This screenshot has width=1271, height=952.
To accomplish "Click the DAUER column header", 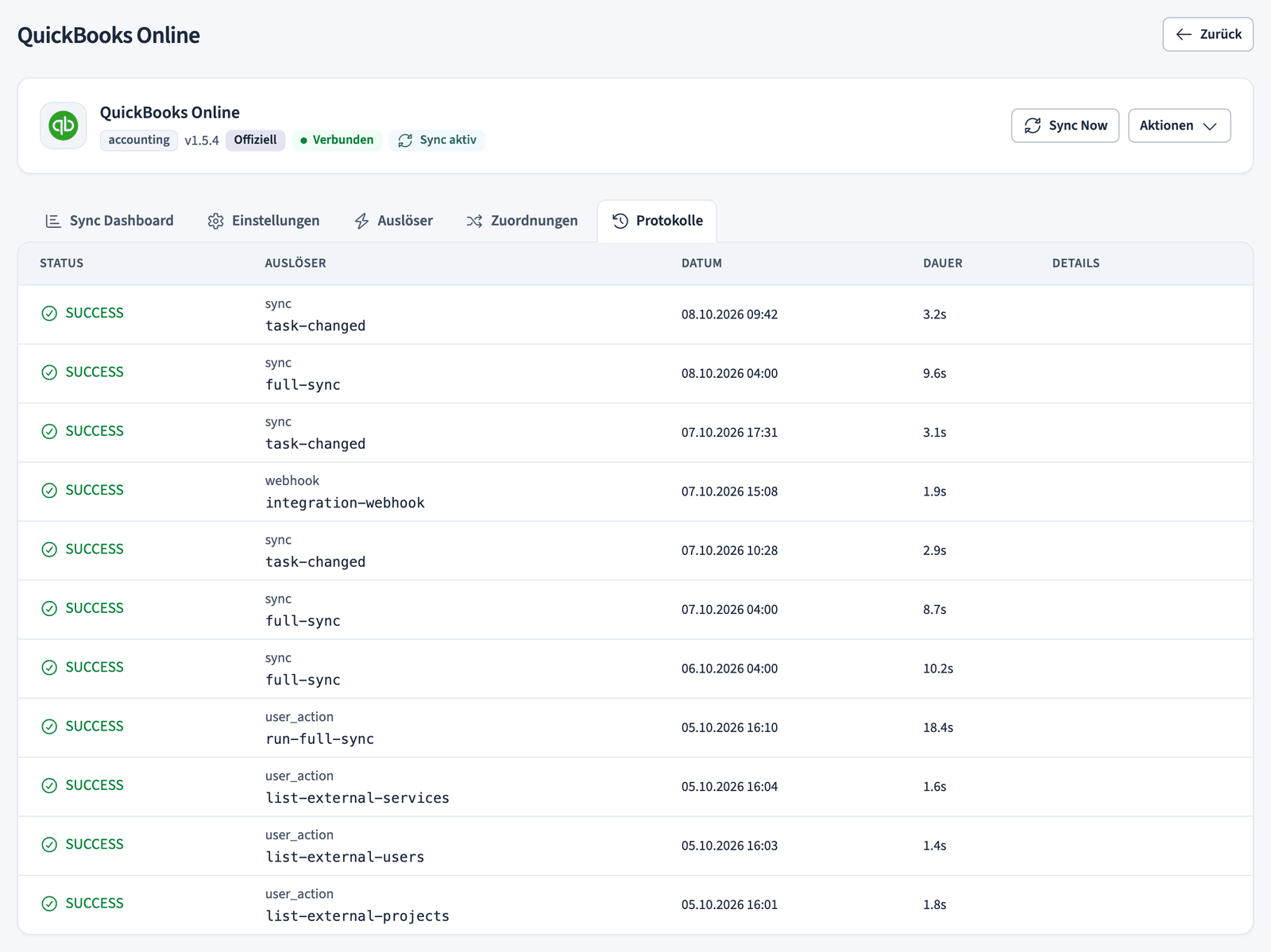I will (x=942, y=263).
